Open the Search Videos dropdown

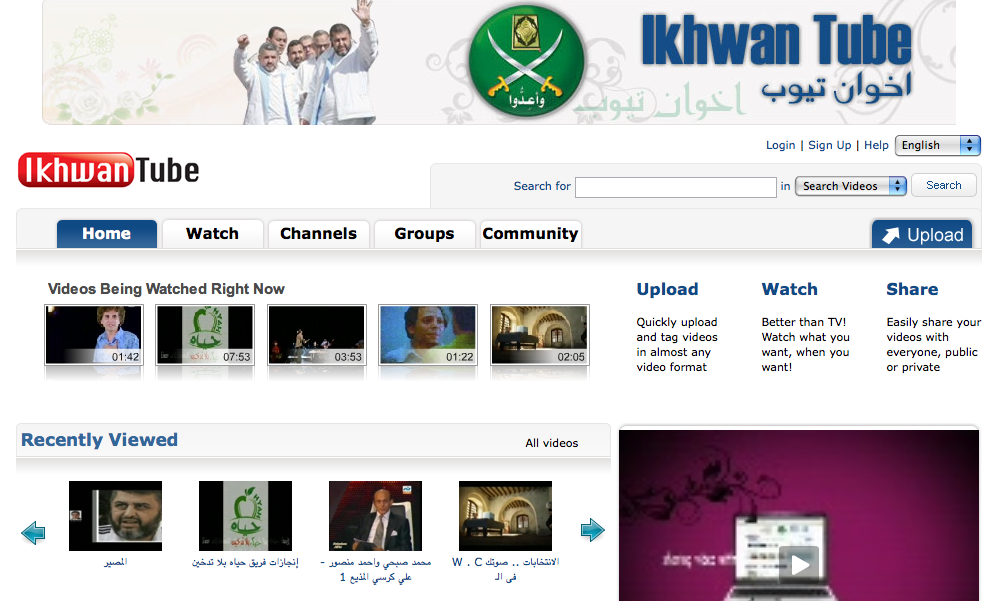(x=850, y=186)
